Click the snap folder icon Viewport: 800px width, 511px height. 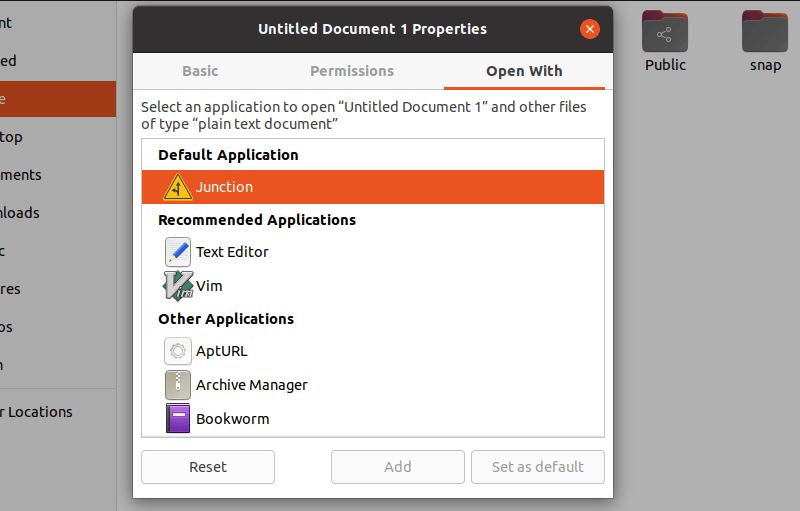tap(765, 33)
